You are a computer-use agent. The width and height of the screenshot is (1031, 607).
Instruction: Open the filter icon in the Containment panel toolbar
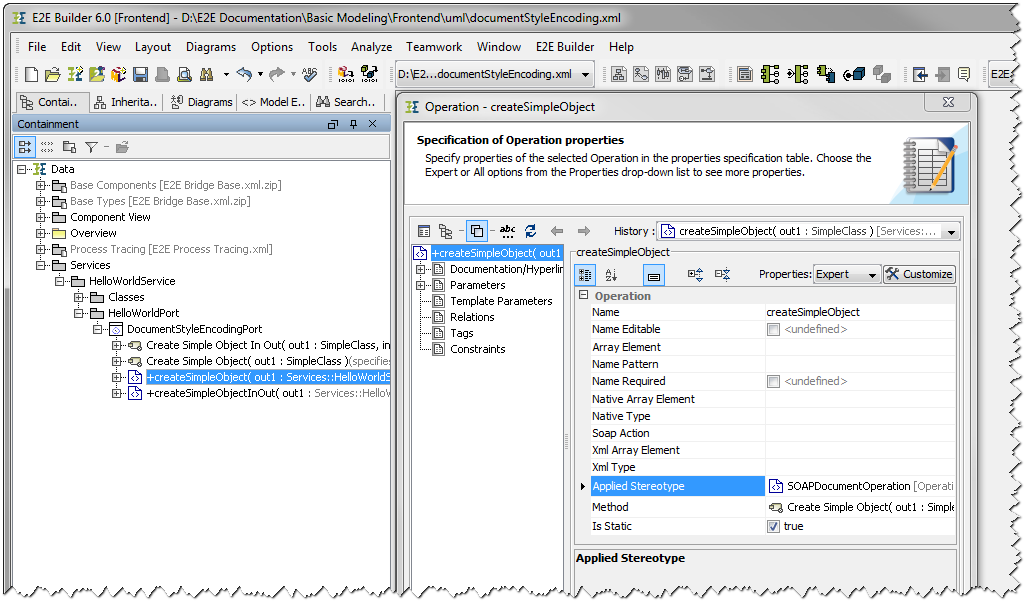click(x=90, y=146)
